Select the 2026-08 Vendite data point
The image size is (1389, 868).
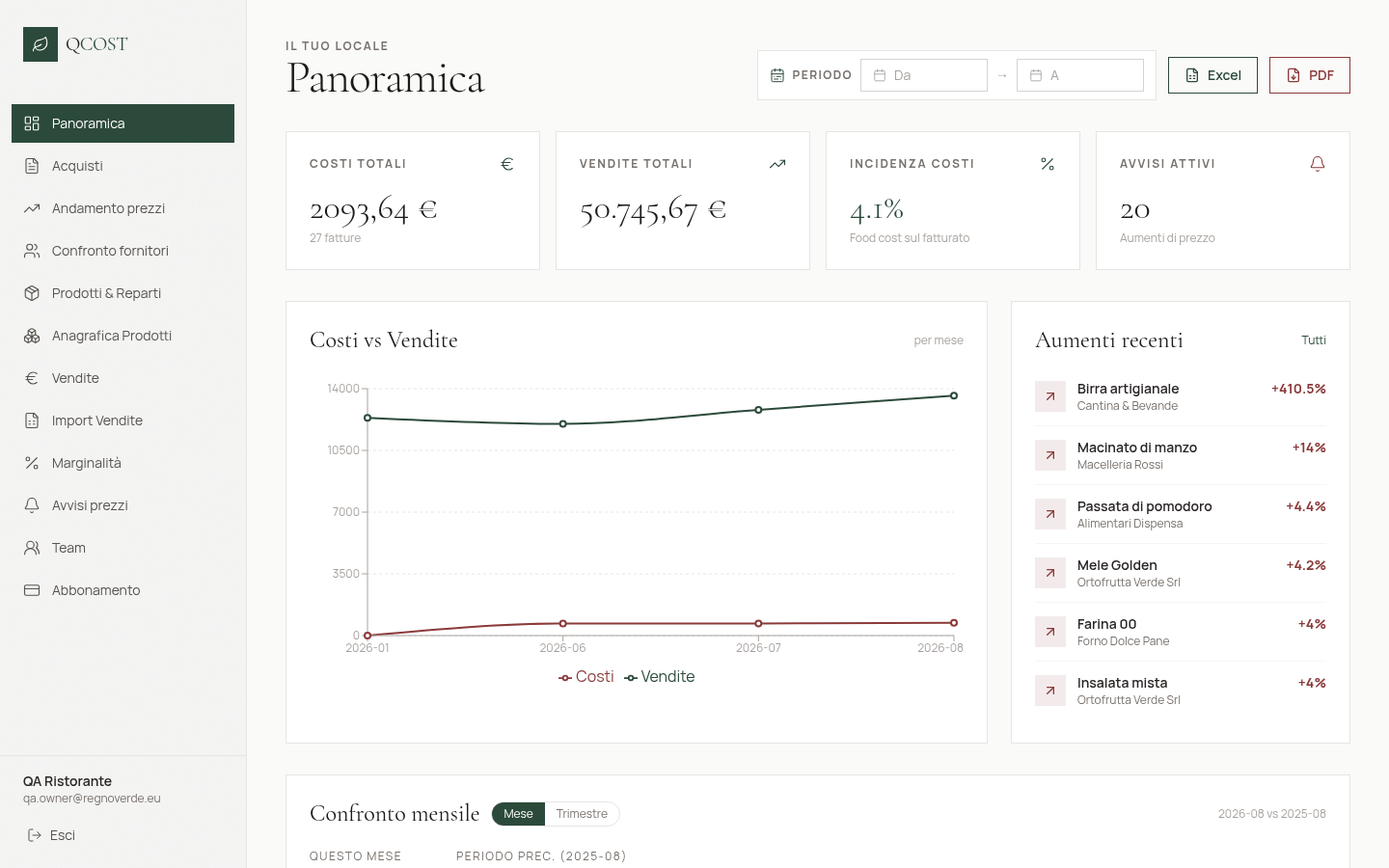pos(954,395)
